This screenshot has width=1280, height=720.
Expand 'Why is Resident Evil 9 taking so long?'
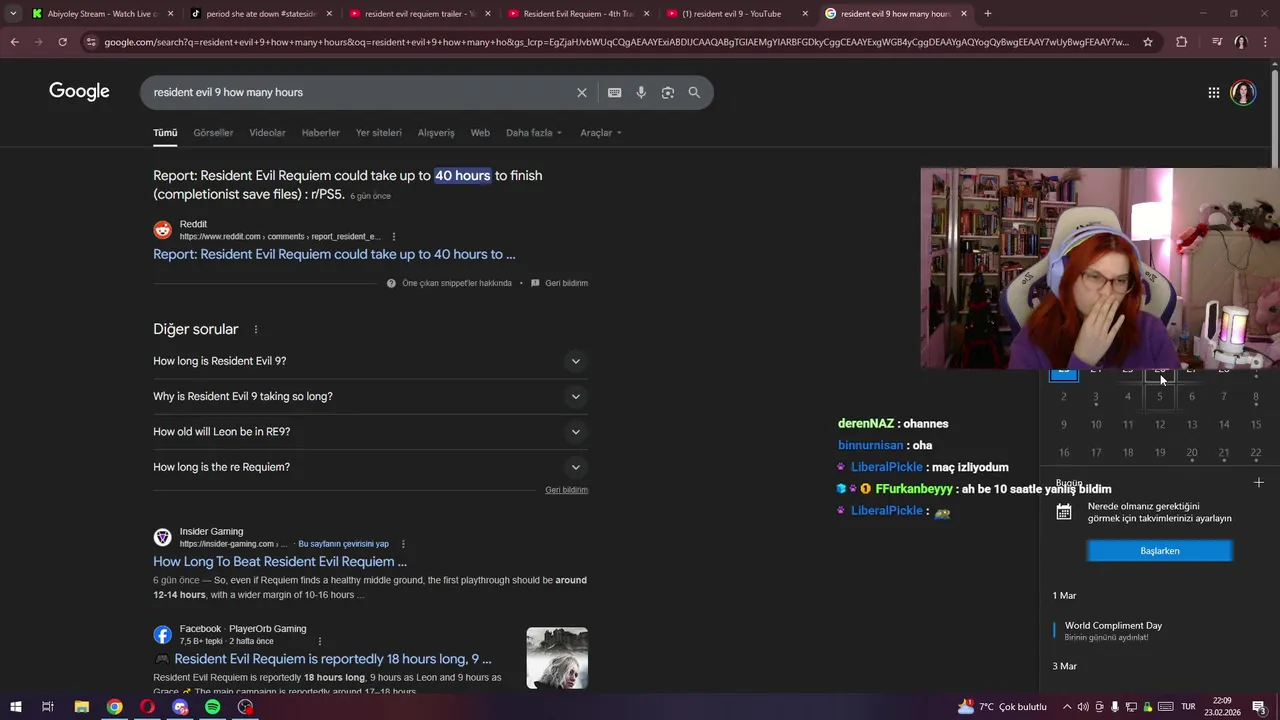370,396
